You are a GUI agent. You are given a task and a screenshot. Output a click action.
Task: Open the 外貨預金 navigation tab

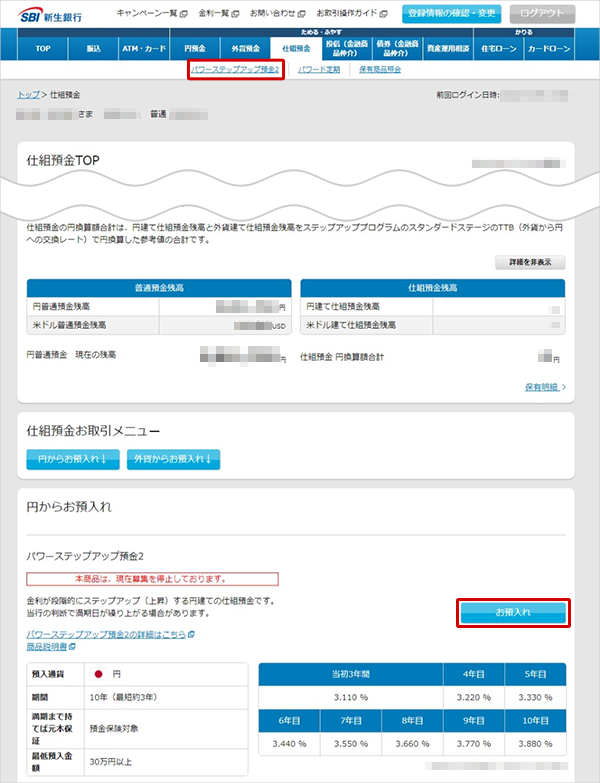(x=245, y=48)
